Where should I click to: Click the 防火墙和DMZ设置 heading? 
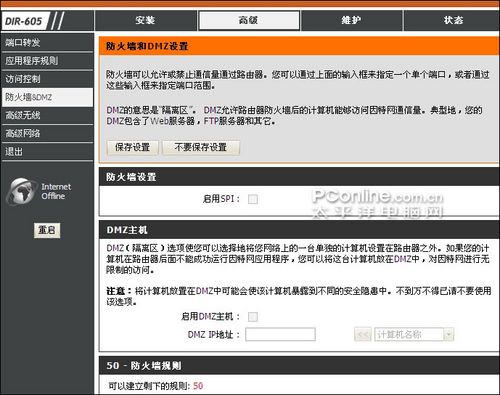(147, 46)
